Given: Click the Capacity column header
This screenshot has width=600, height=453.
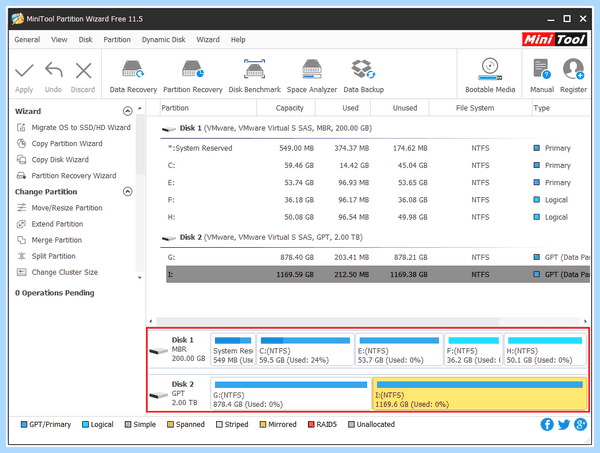Looking at the screenshot, I should click(286, 108).
